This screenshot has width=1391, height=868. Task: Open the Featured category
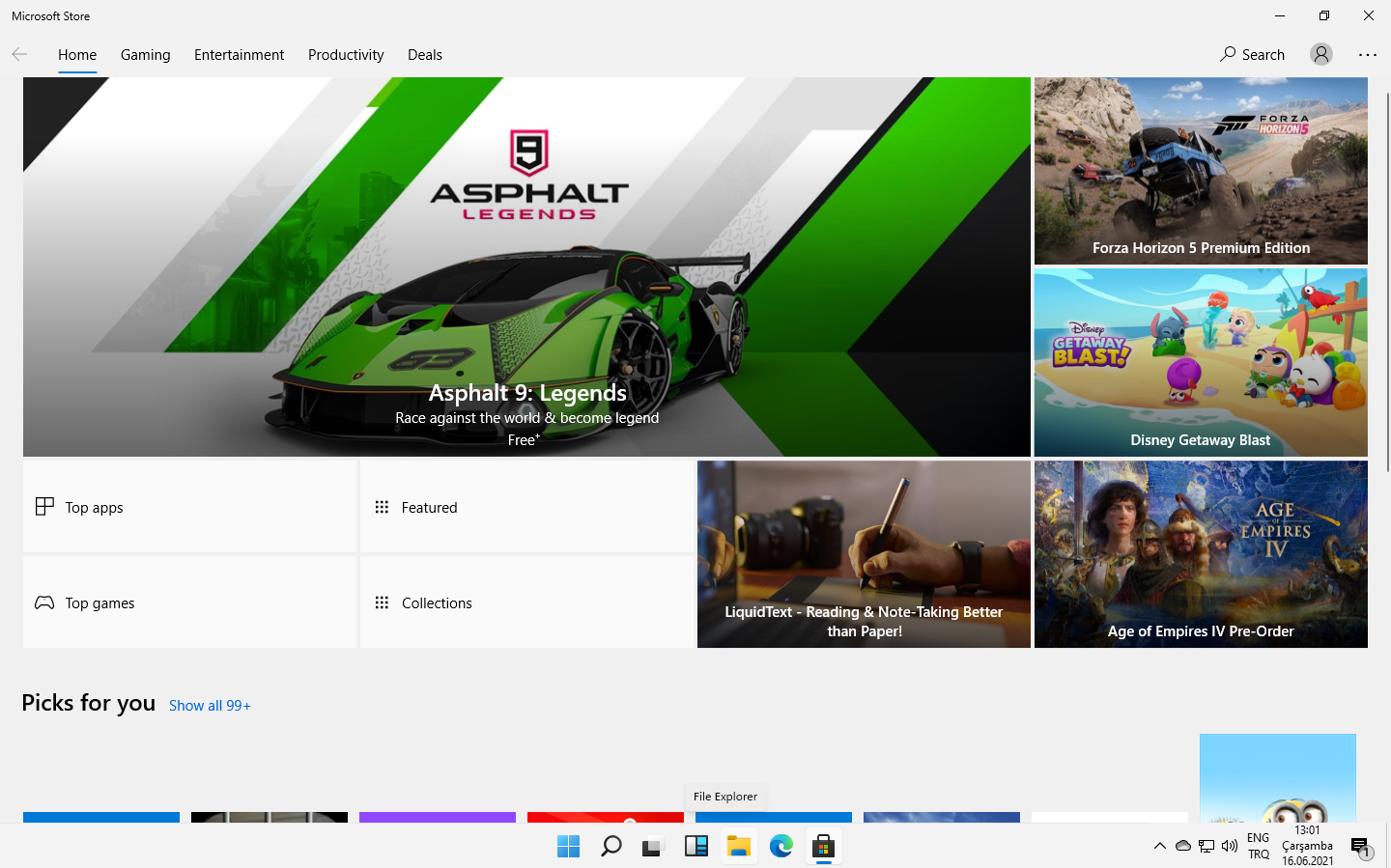tap(527, 507)
